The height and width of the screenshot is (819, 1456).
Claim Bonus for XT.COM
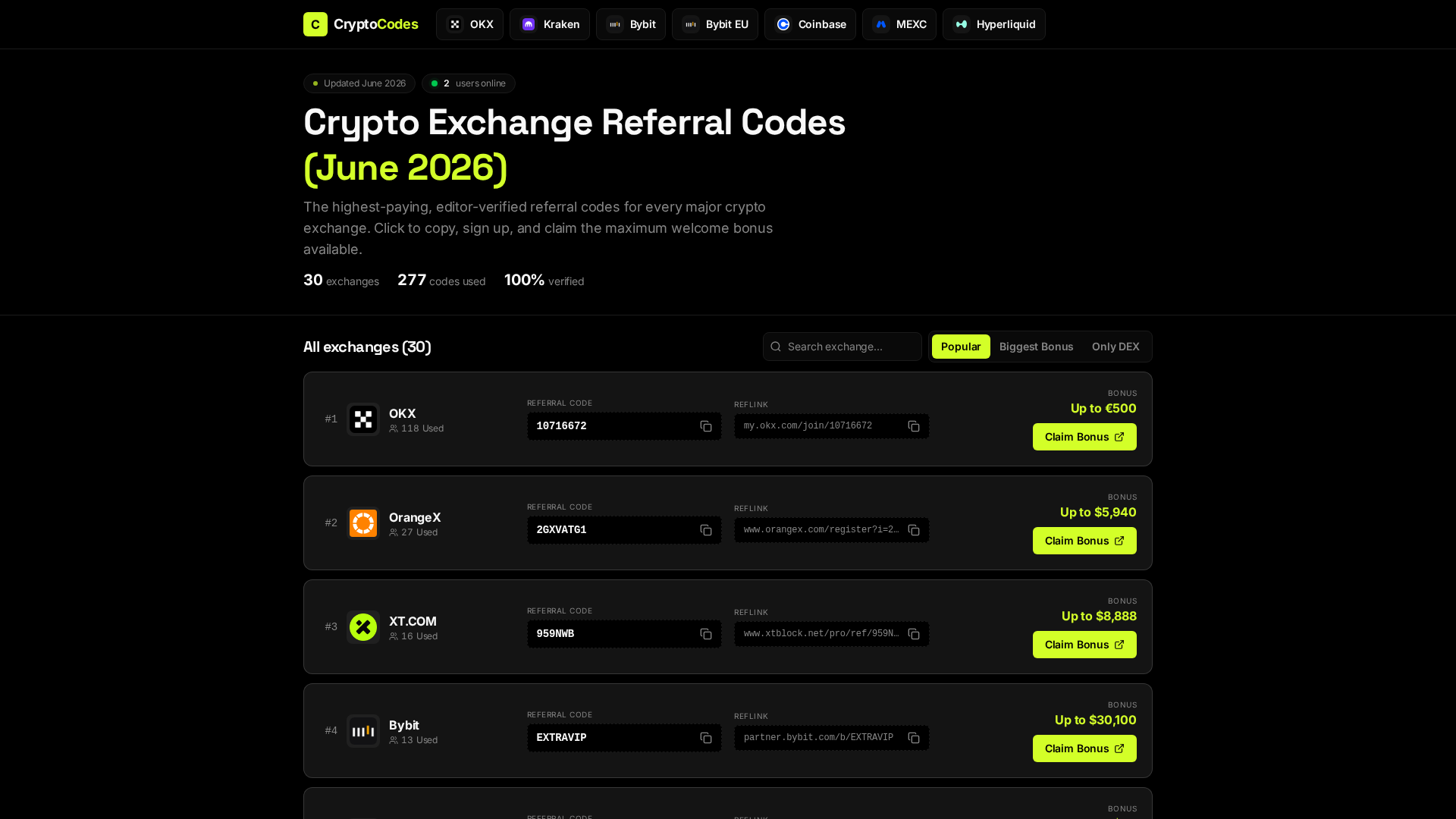pos(1084,645)
